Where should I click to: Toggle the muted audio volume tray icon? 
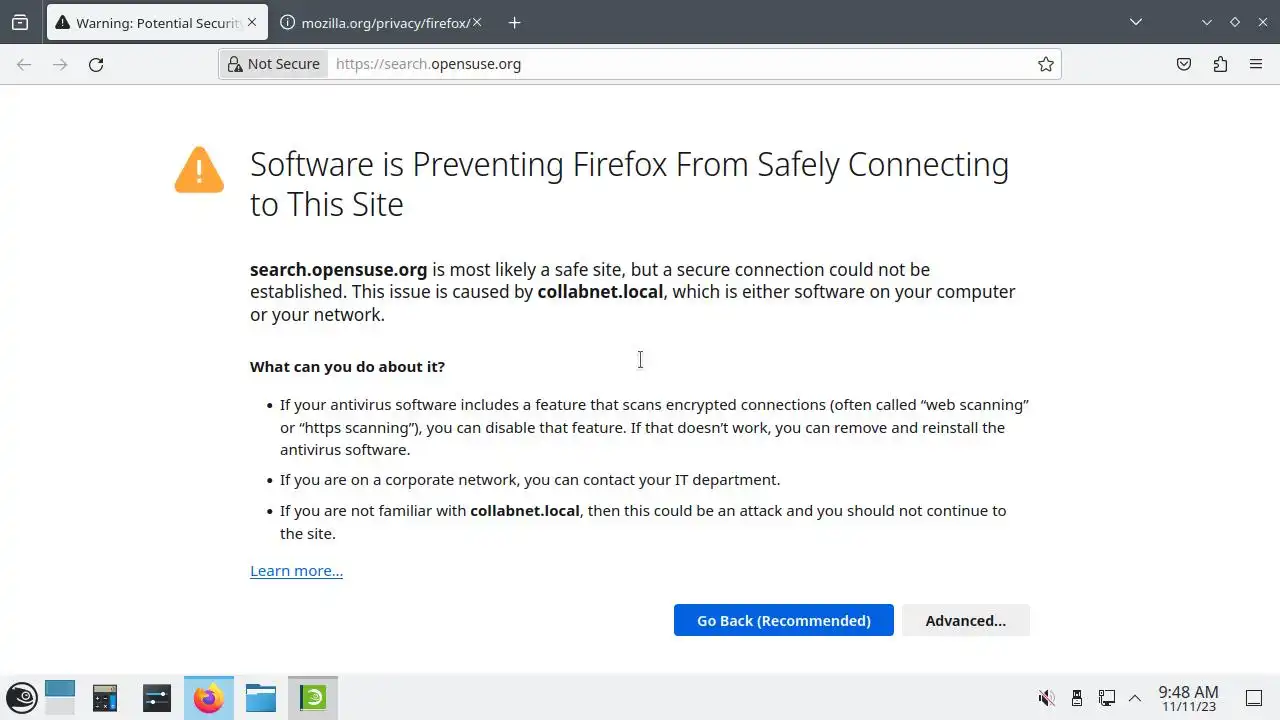click(1046, 698)
